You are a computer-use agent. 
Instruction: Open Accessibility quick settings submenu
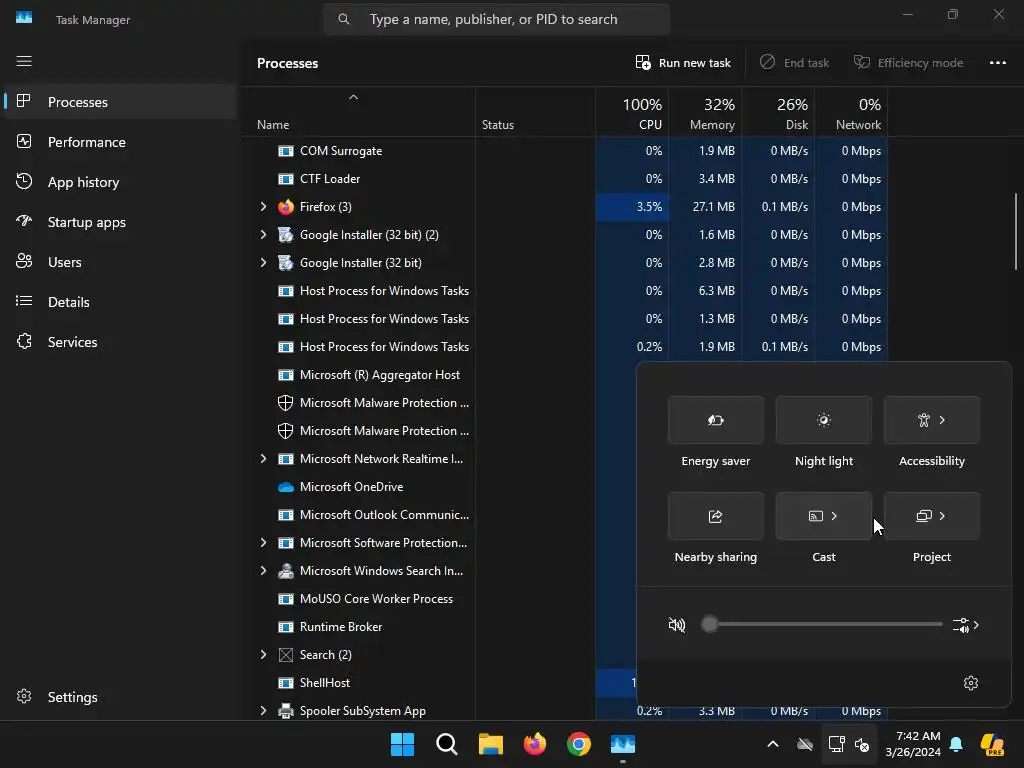(932, 420)
